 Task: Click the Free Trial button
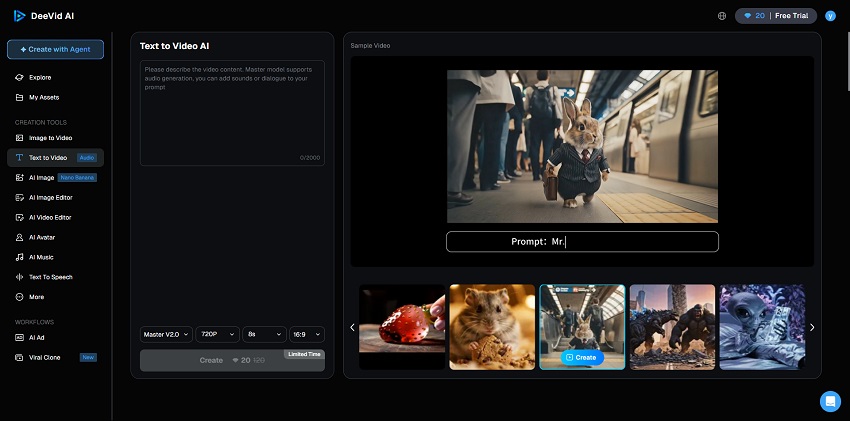[791, 16]
